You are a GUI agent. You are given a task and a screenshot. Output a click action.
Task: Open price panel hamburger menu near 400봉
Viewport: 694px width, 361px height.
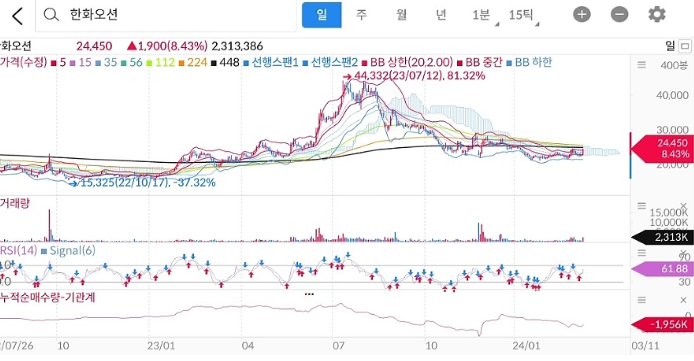(641, 65)
